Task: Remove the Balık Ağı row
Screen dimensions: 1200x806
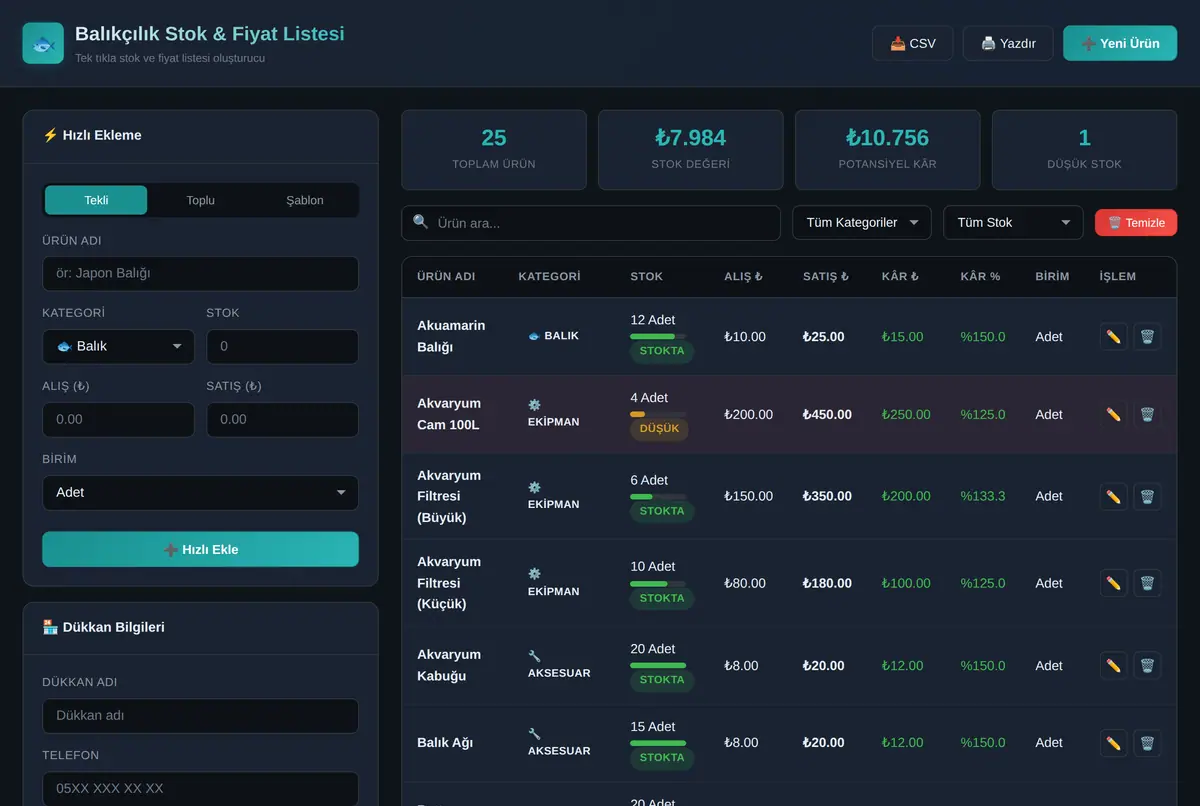Action: coord(1147,743)
